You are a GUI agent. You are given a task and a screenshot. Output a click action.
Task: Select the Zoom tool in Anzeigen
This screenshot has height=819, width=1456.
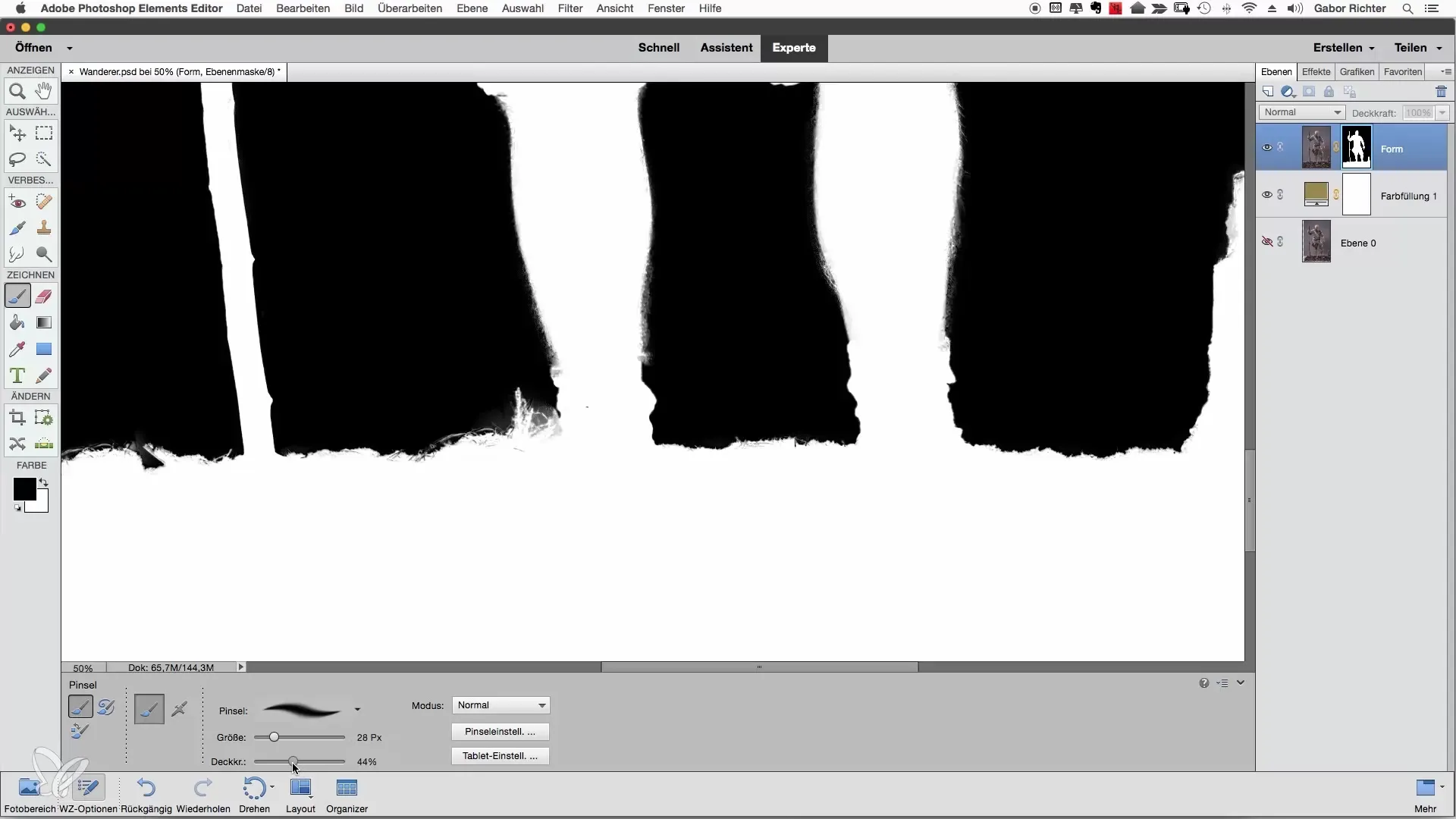17,92
